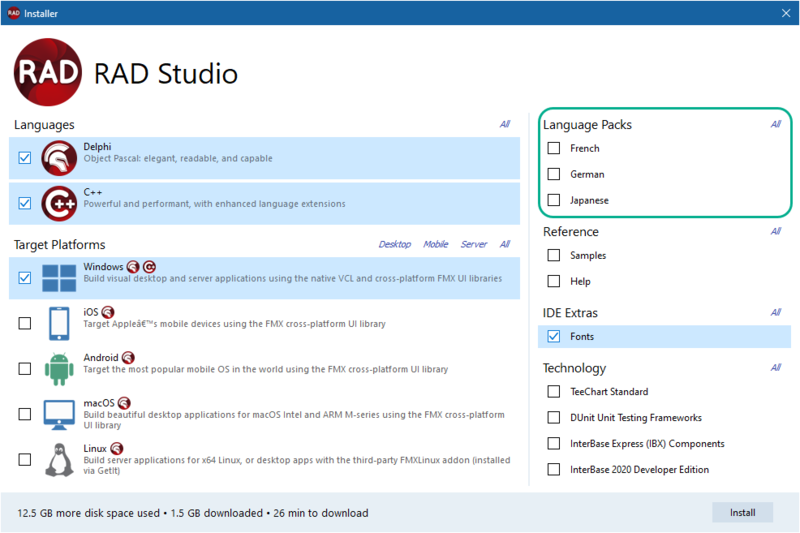This screenshot has height=533, width=800.
Task: Uncheck the Windows platform checkbox
Action: coord(24,278)
